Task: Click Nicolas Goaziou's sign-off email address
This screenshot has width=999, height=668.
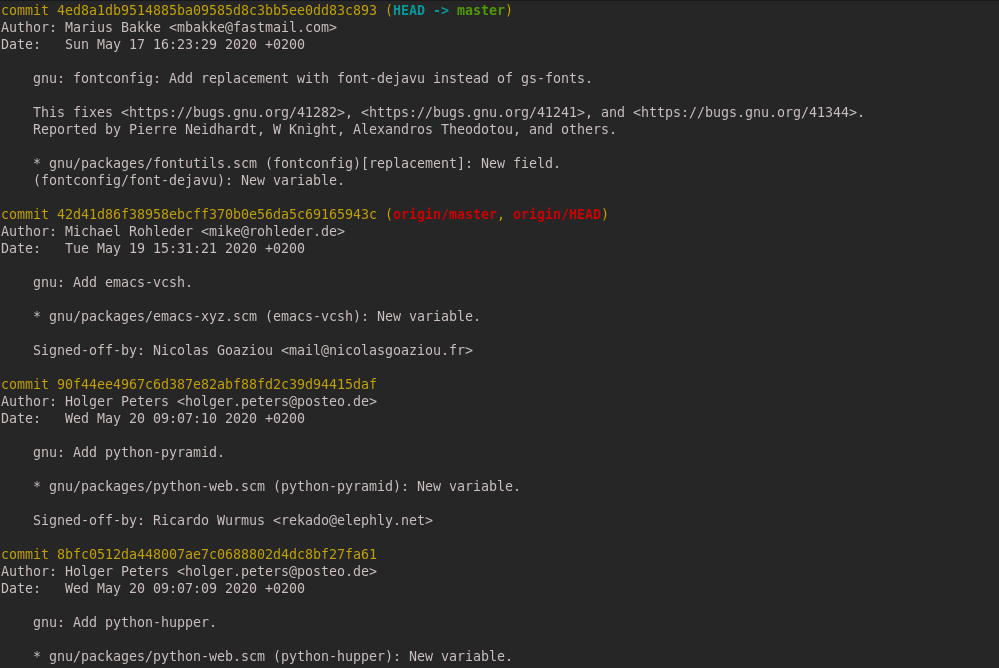Action: pyautogui.click(x=376, y=350)
